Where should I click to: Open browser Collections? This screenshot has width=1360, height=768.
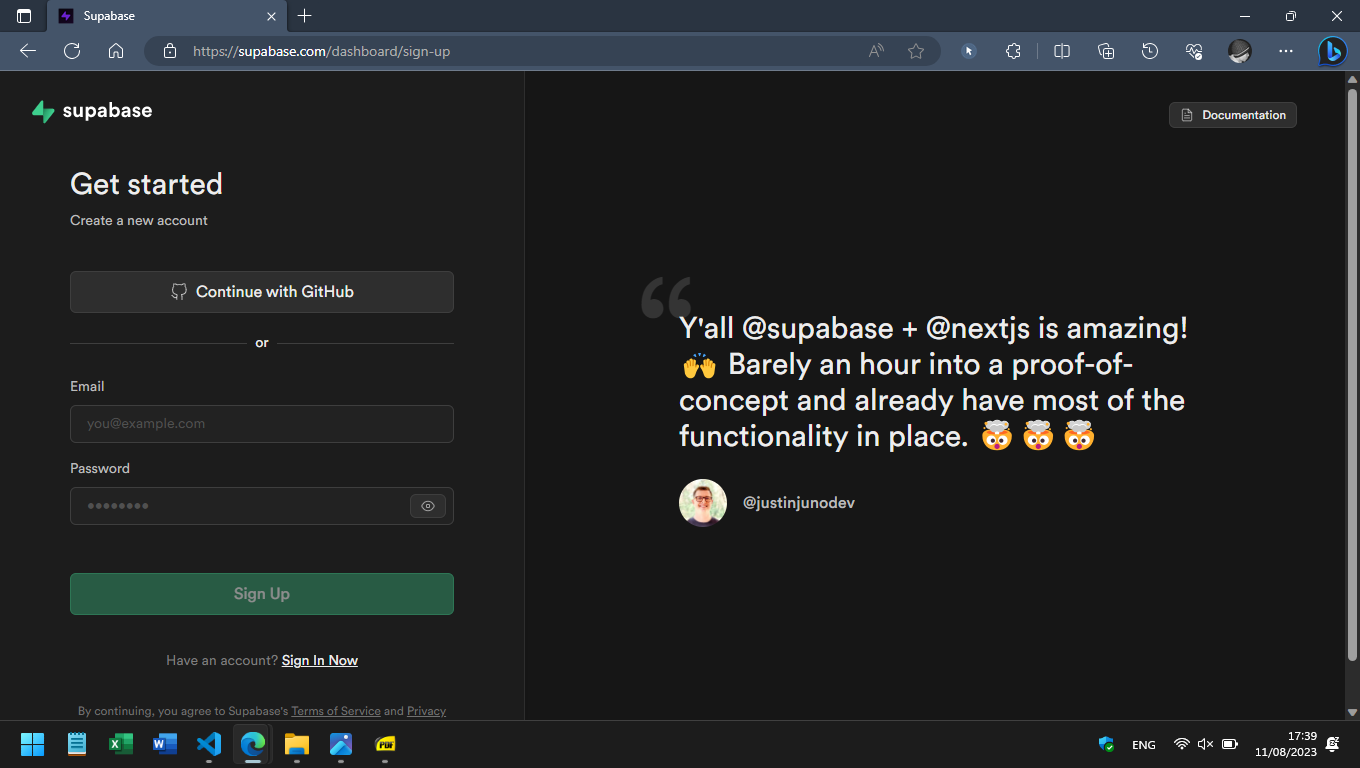click(1106, 51)
